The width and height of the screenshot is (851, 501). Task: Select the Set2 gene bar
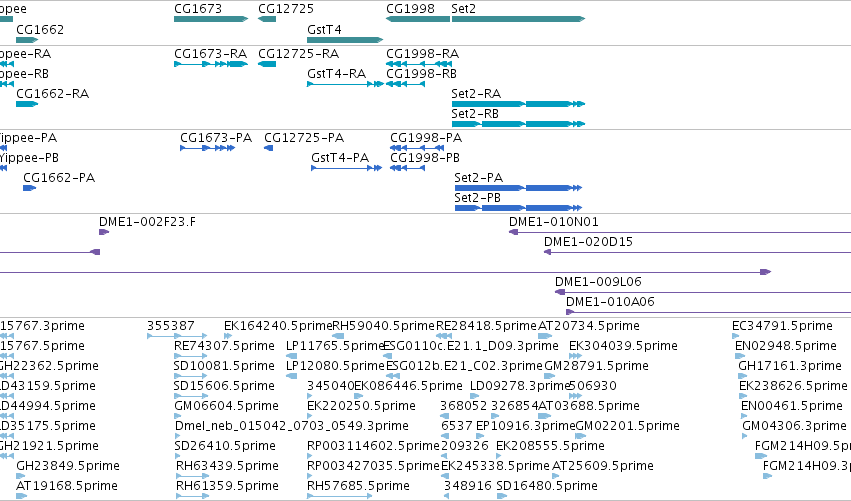click(518, 19)
